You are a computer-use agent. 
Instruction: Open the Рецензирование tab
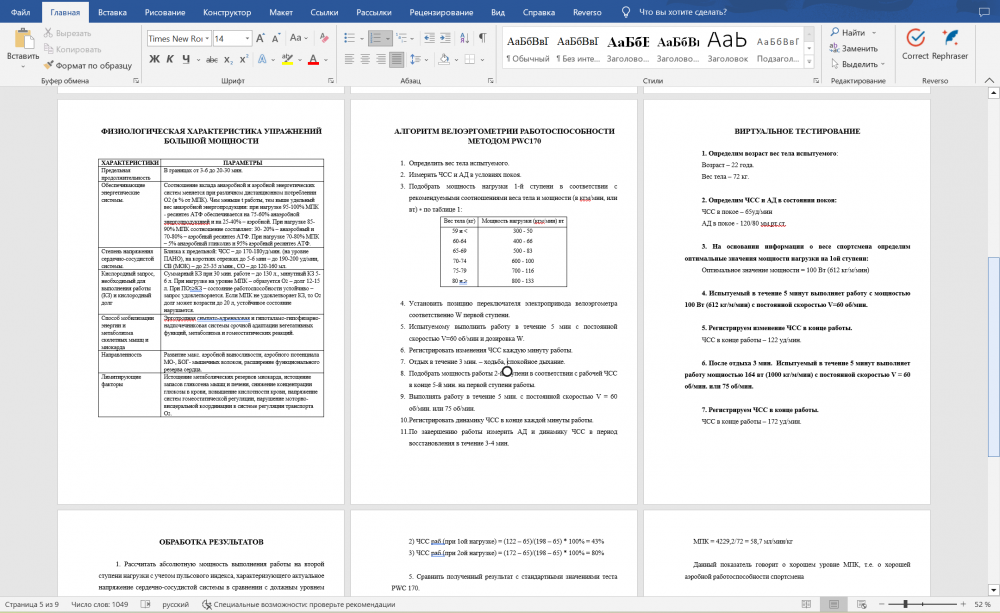click(441, 12)
